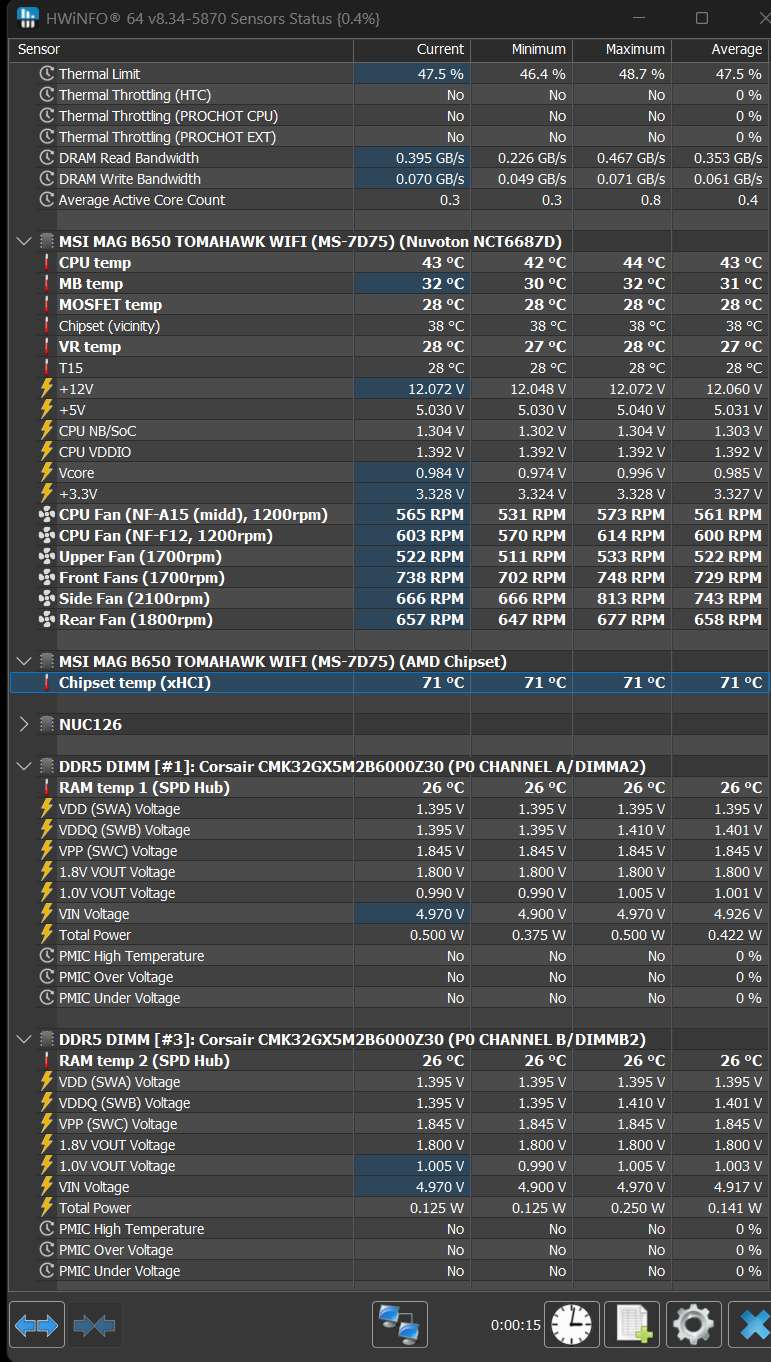The width and height of the screenshot is (771, 1362).
Task: Click the fan icon beside Upper Fan (1700rpm)
Action: [47, 557]
